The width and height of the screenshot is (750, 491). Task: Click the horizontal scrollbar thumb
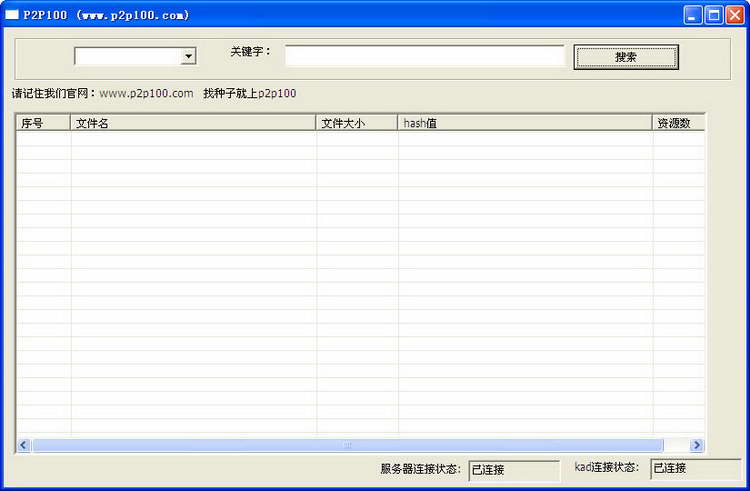click(x=347, y=445)
